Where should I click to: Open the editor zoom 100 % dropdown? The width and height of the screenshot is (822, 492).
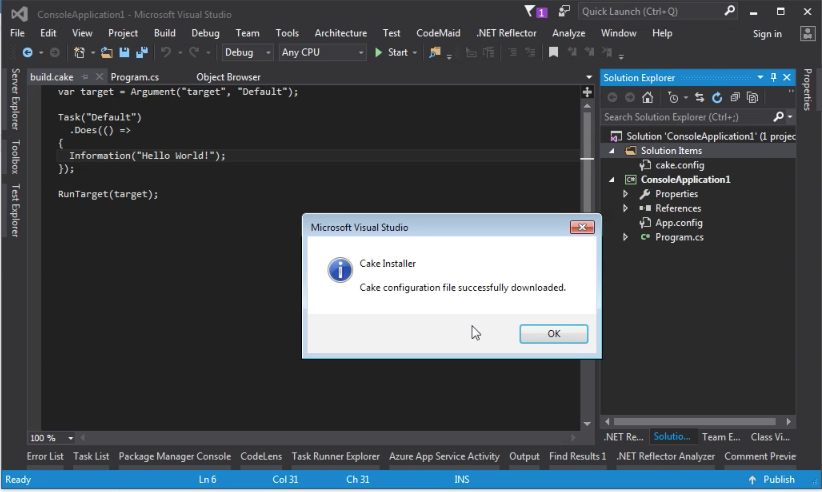tap(70, 438)
